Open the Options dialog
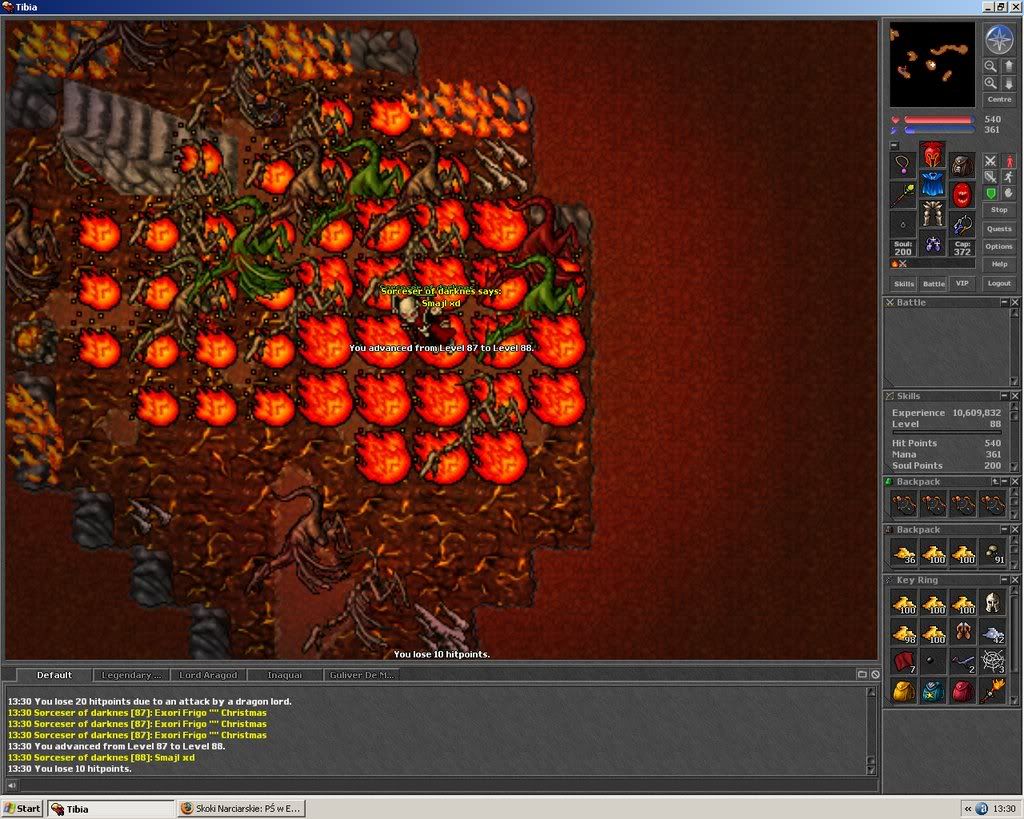This screenshot has width=1024, height=819. pos(999,246)
